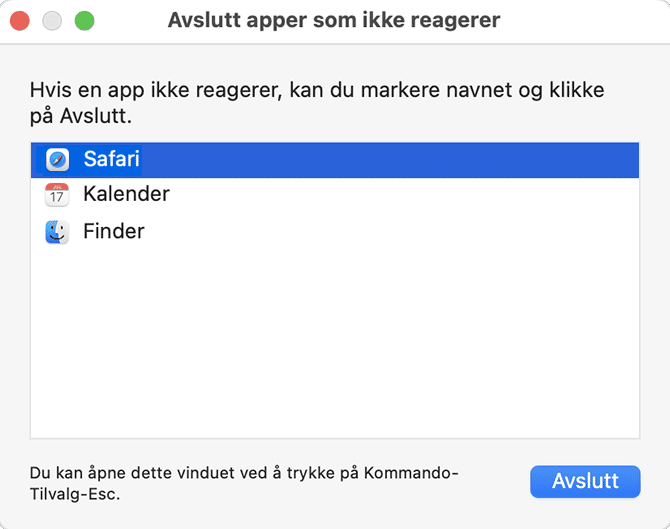This screenshot has height=529, width=670.
Task: Click blank space right of Kalender name
Action: [402, 195]
